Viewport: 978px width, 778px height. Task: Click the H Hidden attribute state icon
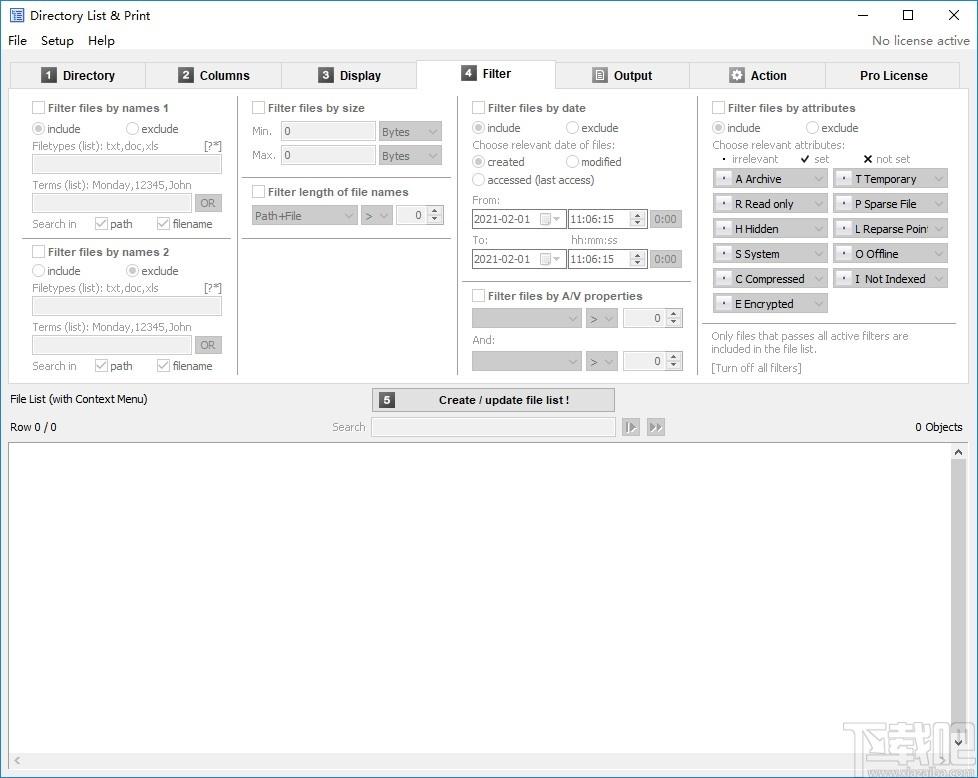click(723, 228)
